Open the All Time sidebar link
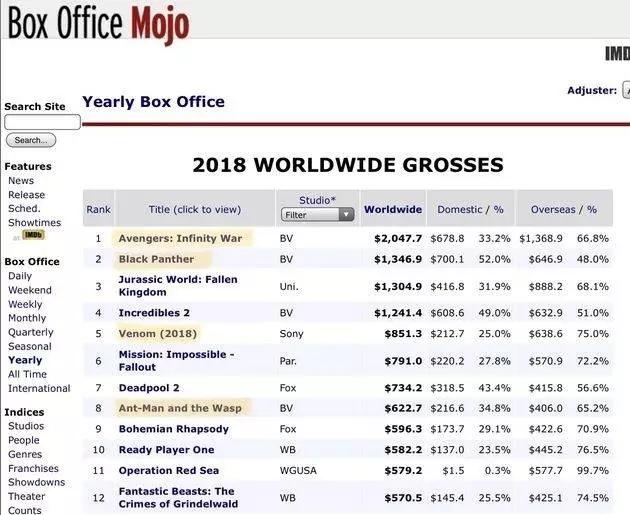The width and height of the screenshot is (630, 515). [x=27, y=374]
